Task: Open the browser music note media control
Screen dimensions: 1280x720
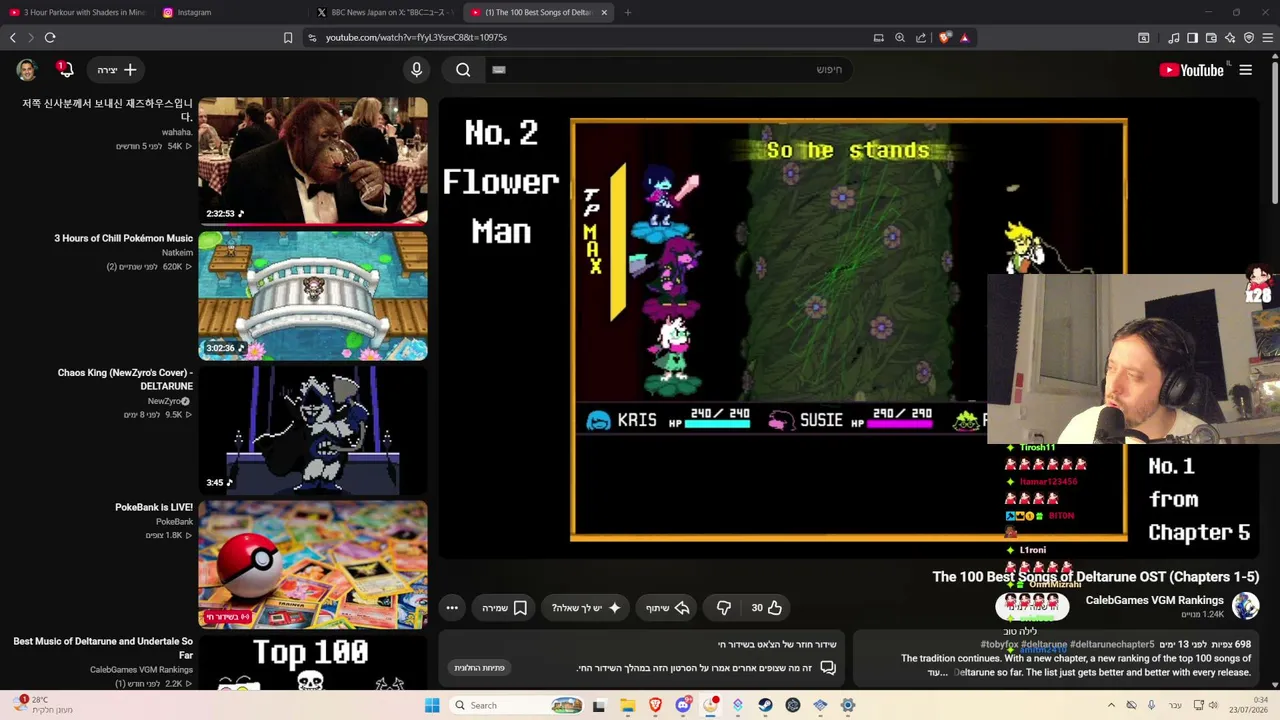Action: [x=1174, y=38]
